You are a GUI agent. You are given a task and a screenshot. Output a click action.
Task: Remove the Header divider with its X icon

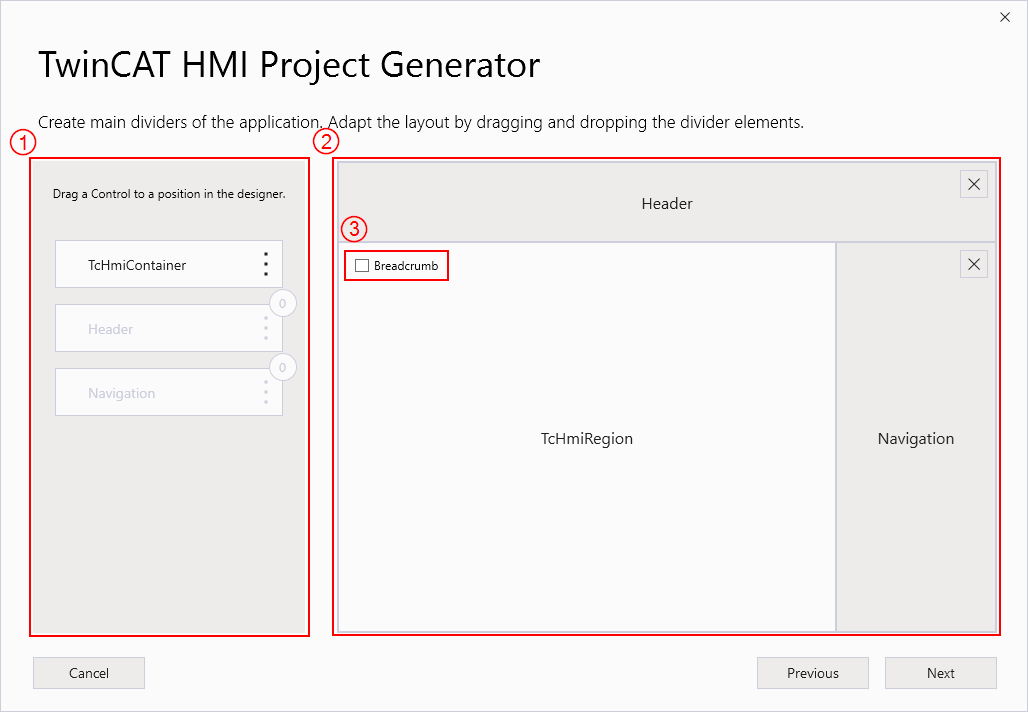974,184
